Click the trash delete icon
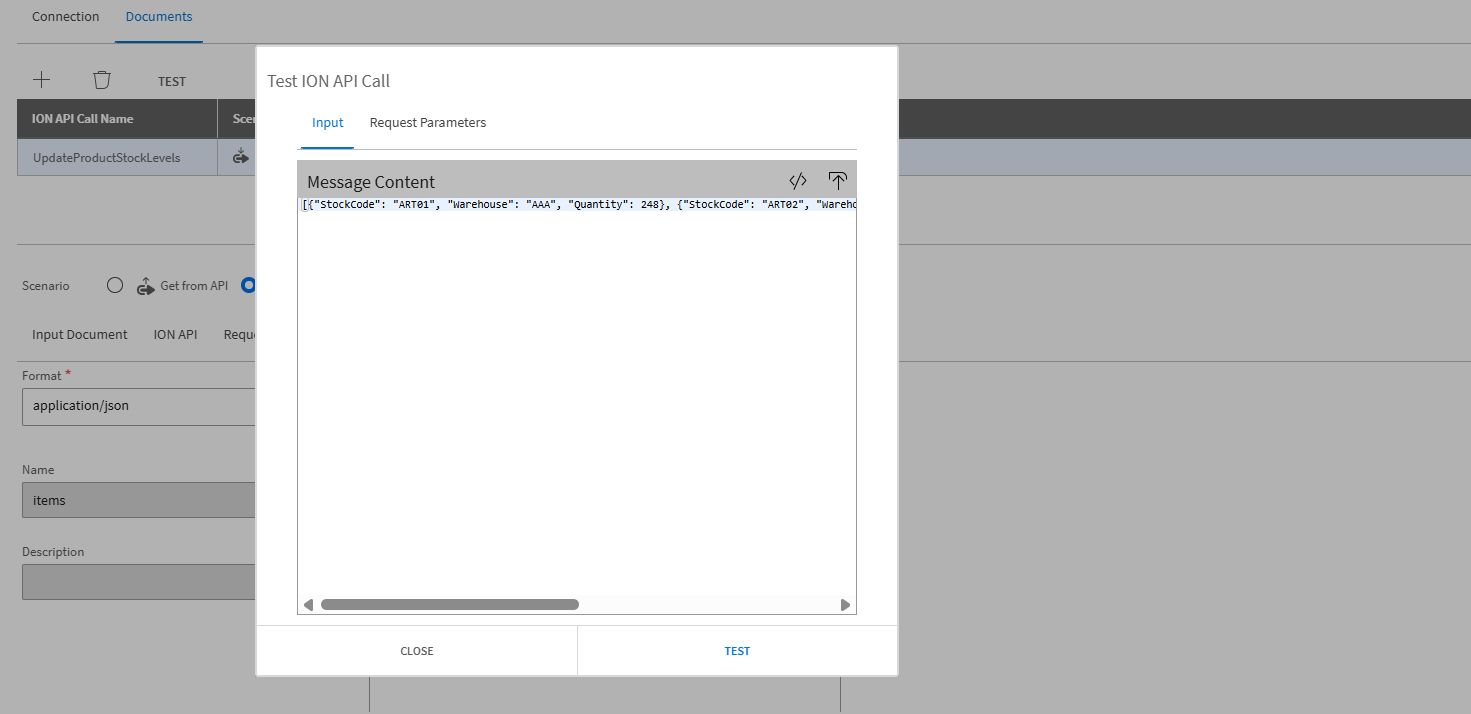The image size is (1471, 714). tap(102, 80)
